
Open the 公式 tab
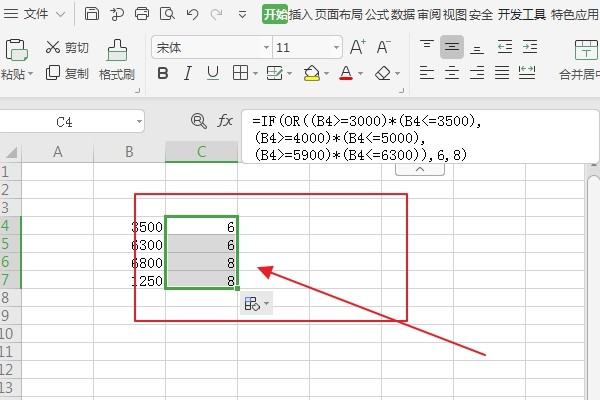(x=377, y=15)
